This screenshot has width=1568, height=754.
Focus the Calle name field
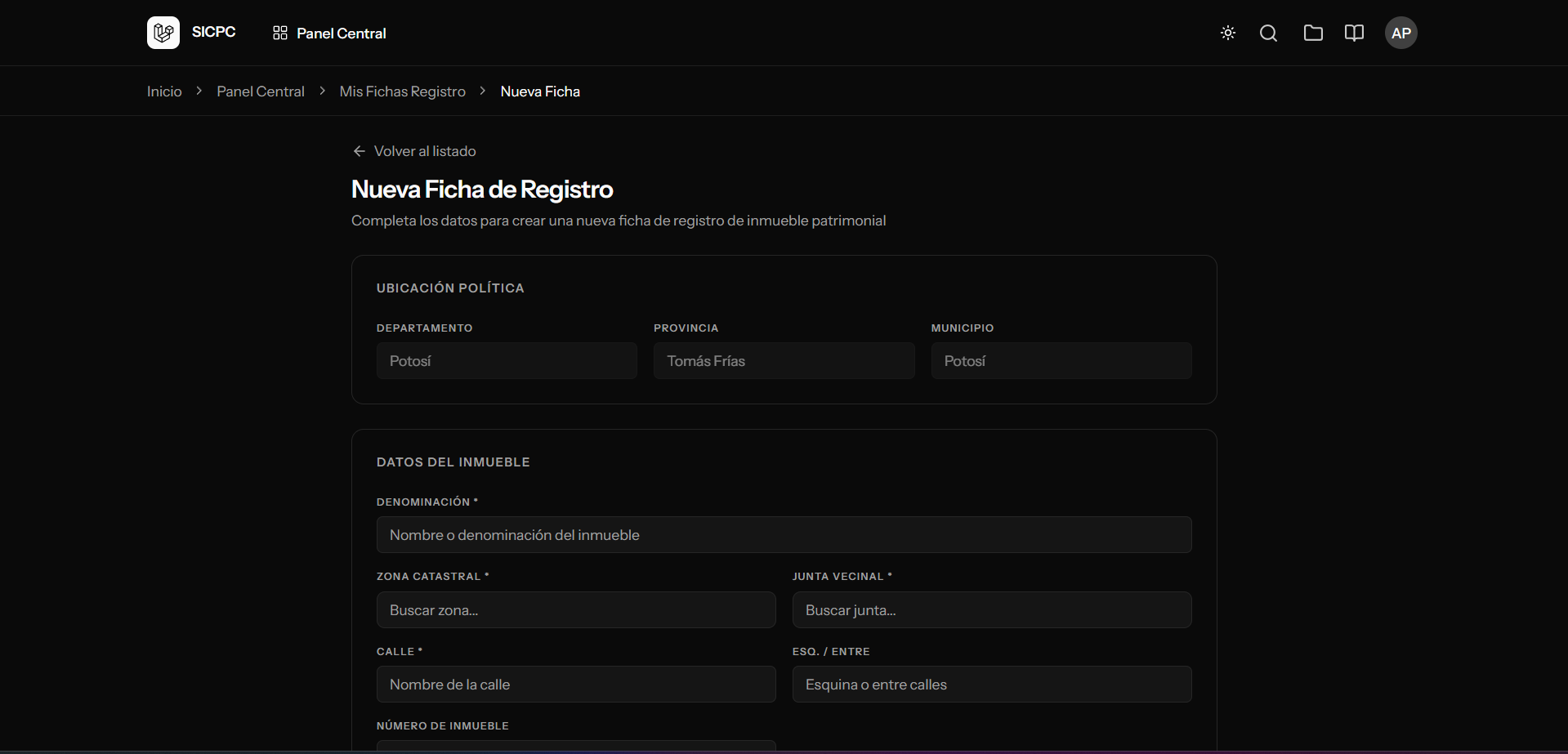[575, 685]
